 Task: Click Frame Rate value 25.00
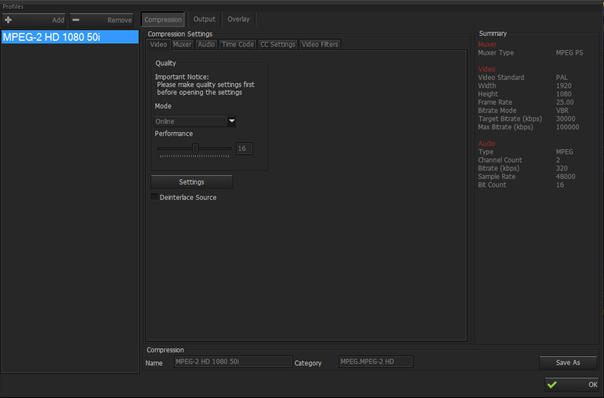pos(565,102)
